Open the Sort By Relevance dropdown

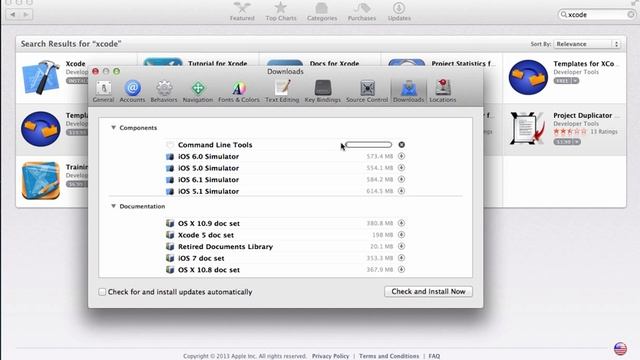[x=587, y=44]
